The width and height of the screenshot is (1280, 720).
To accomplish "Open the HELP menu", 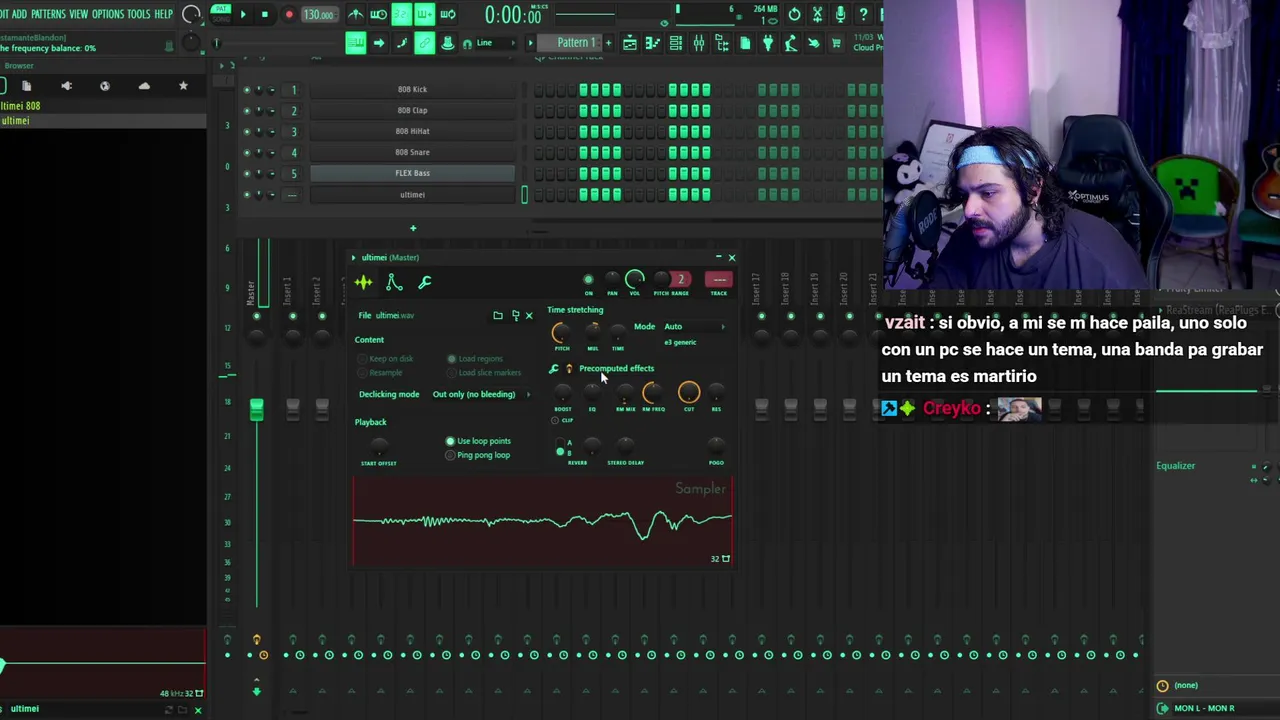I will click(164, 14).
